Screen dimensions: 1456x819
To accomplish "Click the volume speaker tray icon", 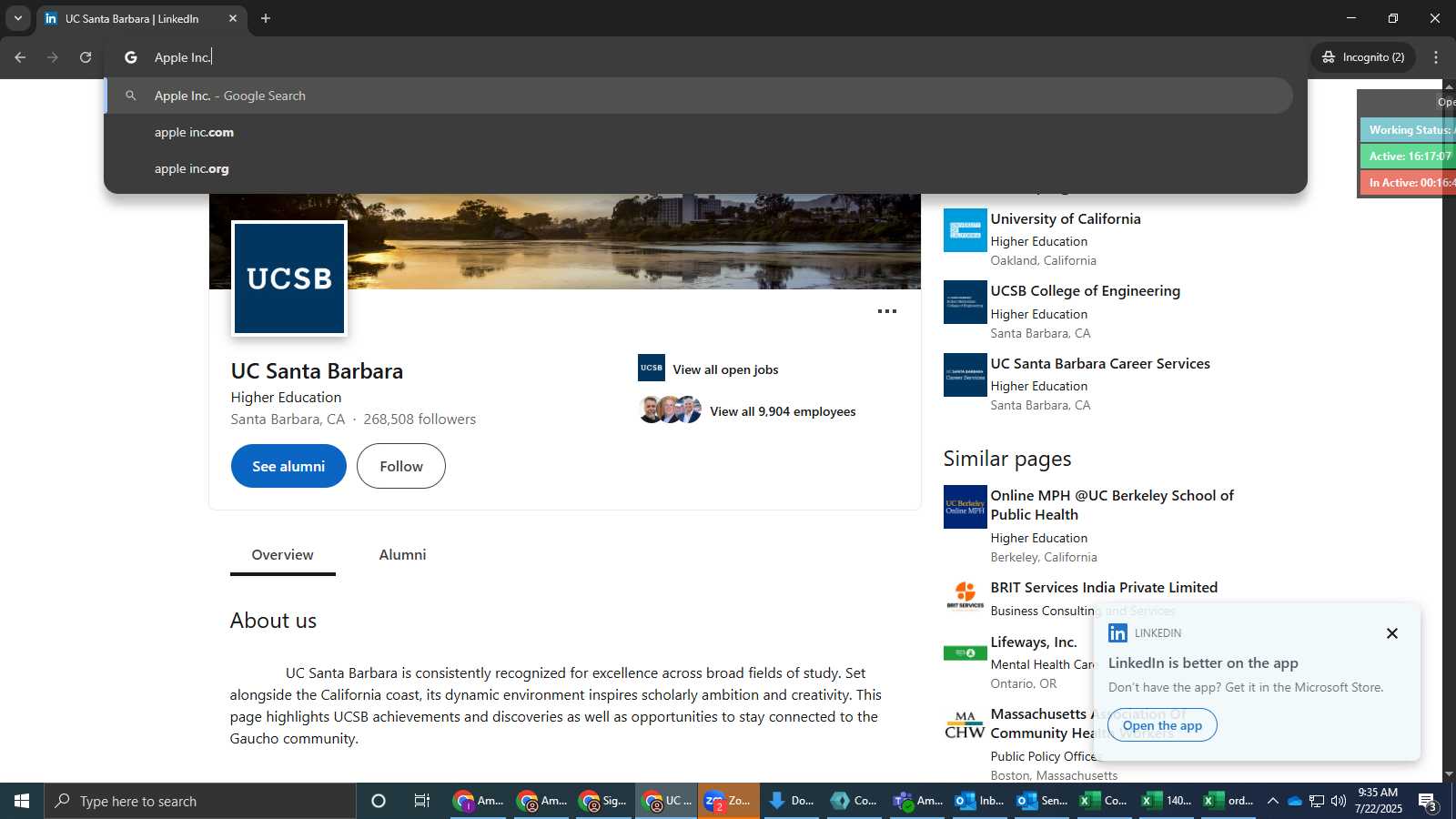I will [1339, 801].
